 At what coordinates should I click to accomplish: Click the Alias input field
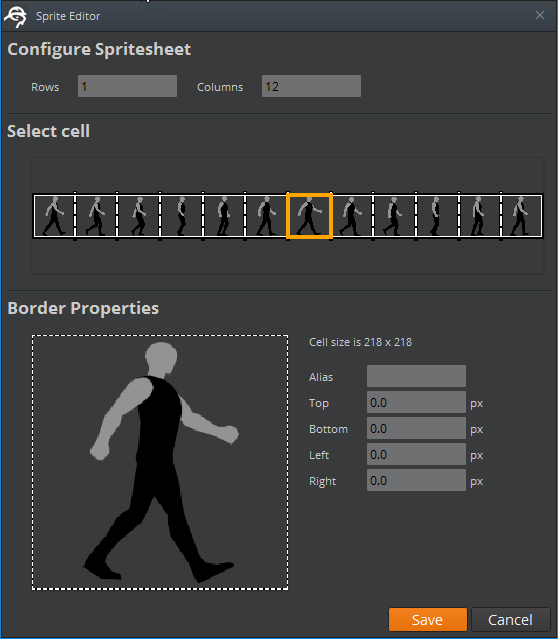(x=416, y=376)
